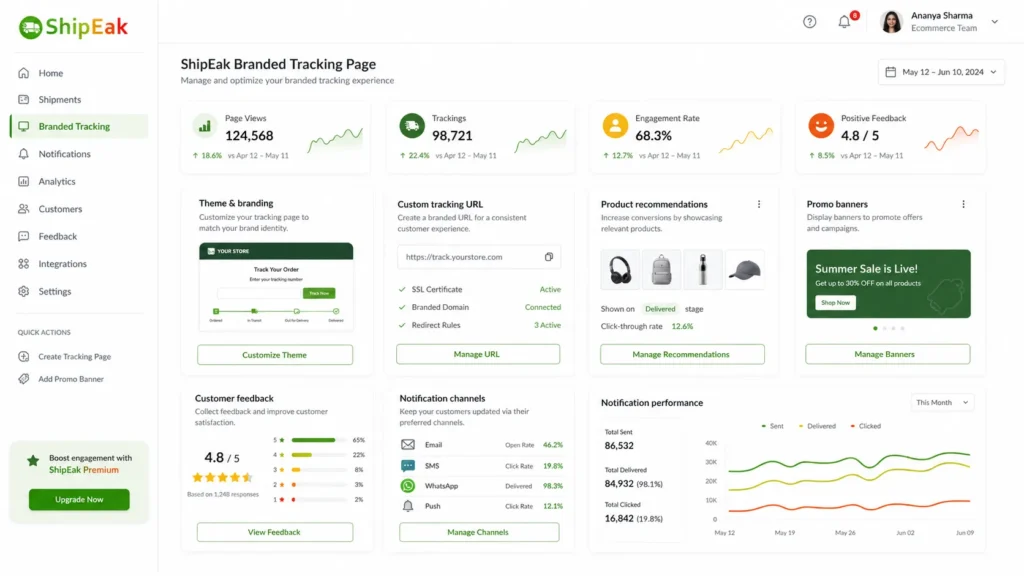Viewport: 1024px width, 576px height.
Task: Click the Settings gear icon in sidebar
Action: coord(24,291)
